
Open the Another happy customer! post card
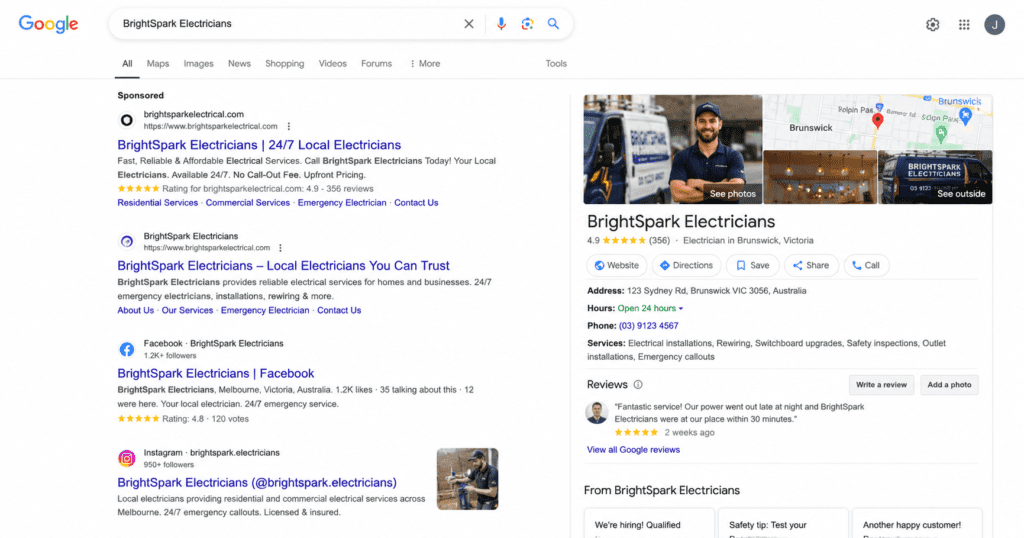917,524
